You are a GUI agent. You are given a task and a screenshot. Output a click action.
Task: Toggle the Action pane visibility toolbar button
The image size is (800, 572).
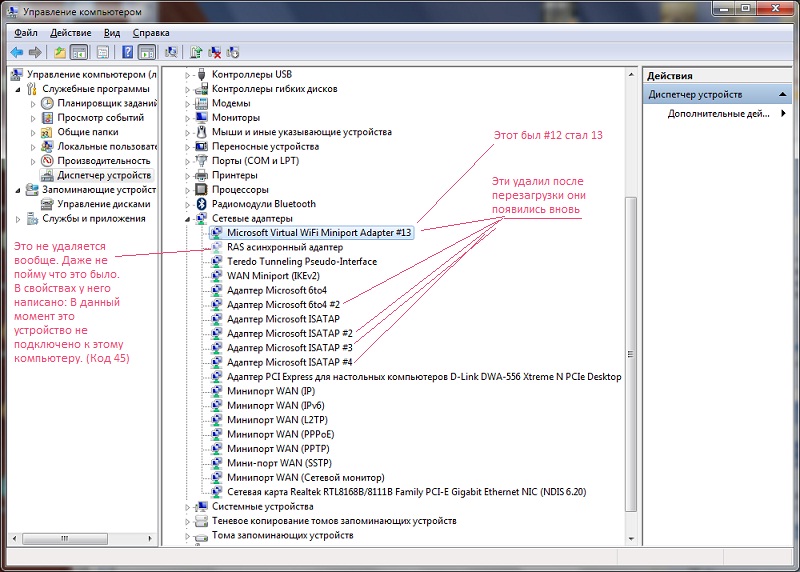[x=146, y=52]
